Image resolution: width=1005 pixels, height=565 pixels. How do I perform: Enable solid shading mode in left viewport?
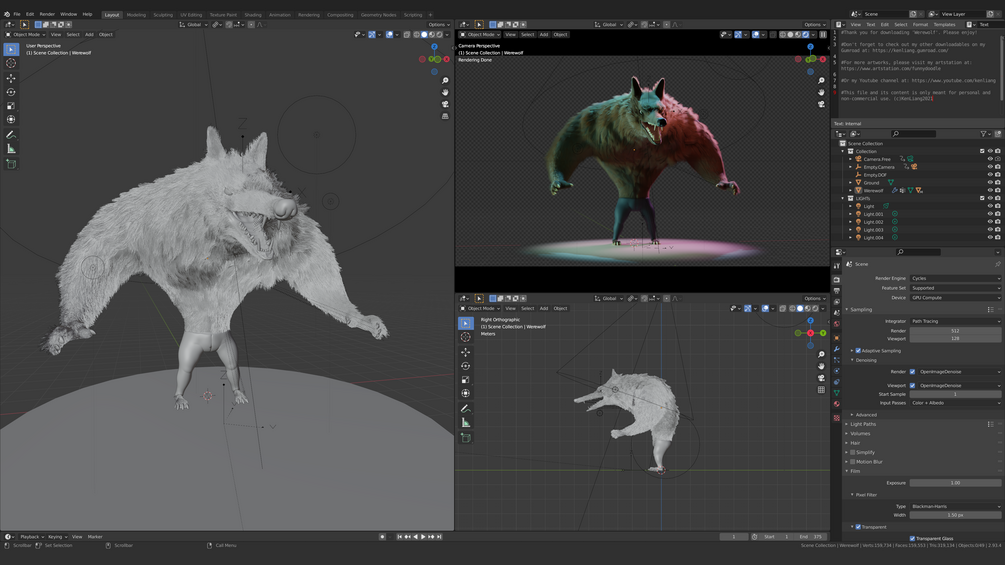pos(424,35)
